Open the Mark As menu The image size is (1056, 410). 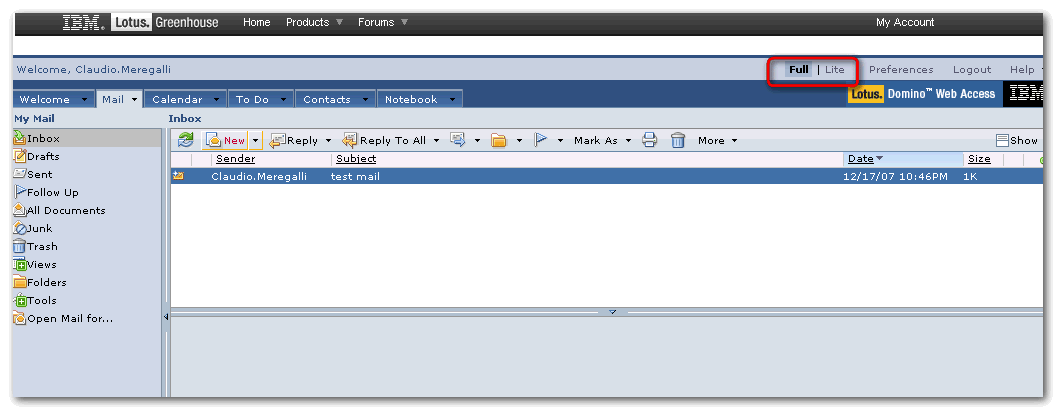click(x=602, y=141)
